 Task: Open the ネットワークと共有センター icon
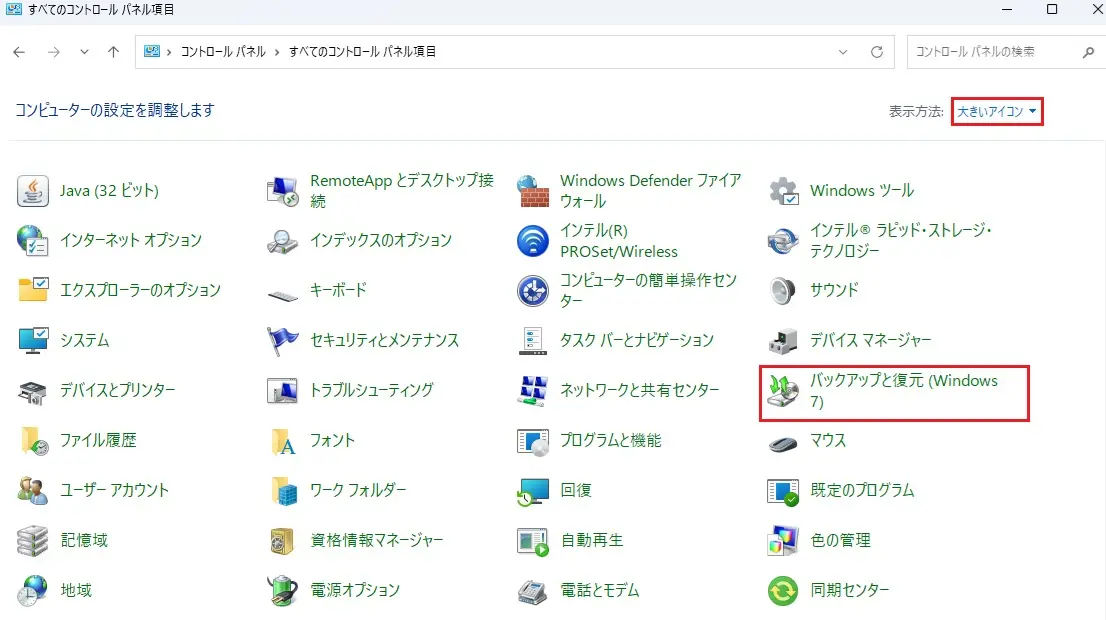click(533, 391)
